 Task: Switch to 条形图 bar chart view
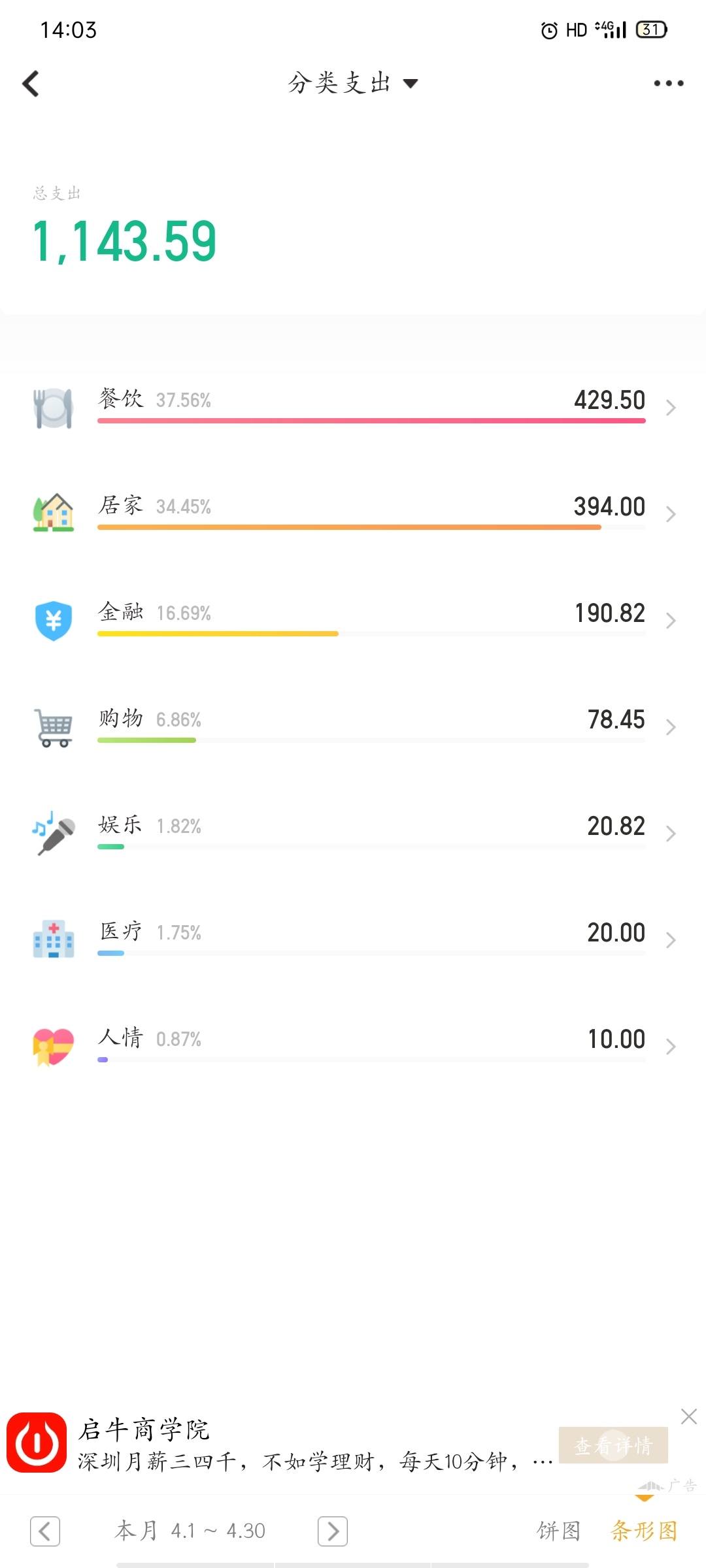click(644, 1530)
